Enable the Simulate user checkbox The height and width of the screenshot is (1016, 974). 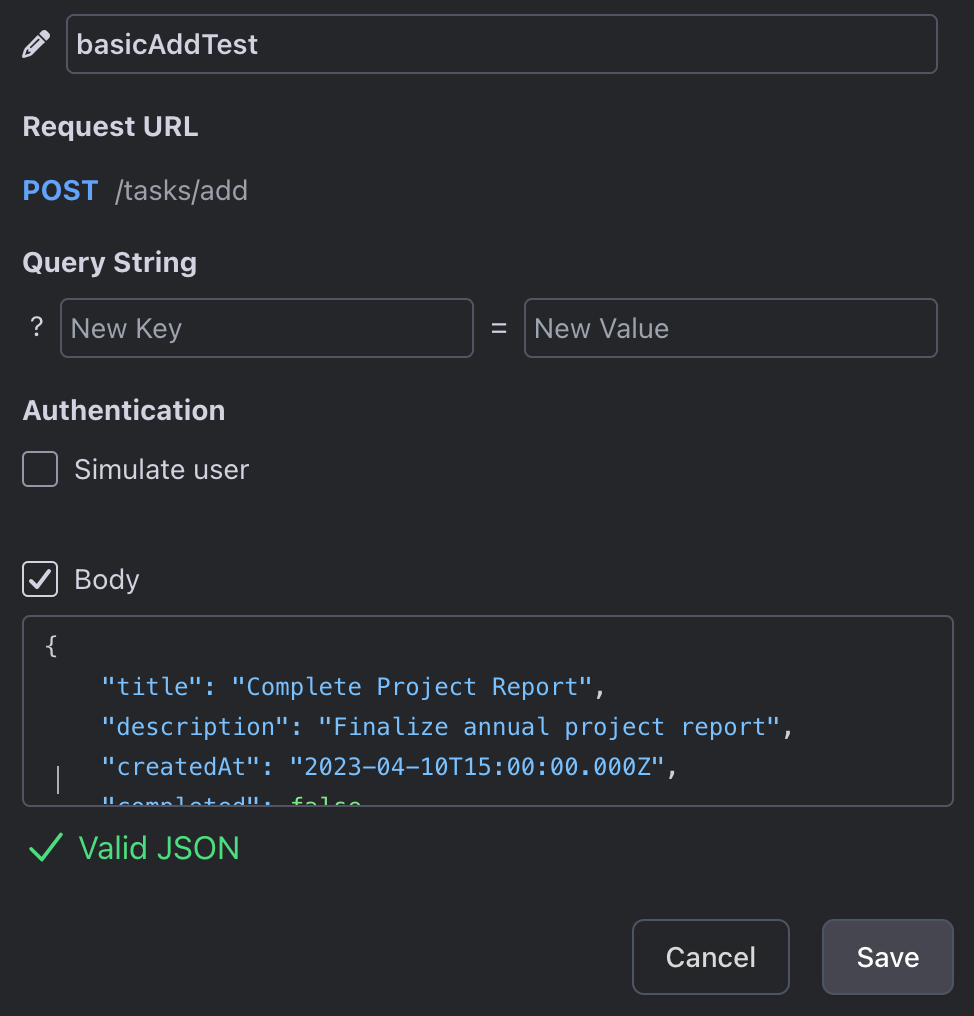pyautogui.click(x=40, y=469)
